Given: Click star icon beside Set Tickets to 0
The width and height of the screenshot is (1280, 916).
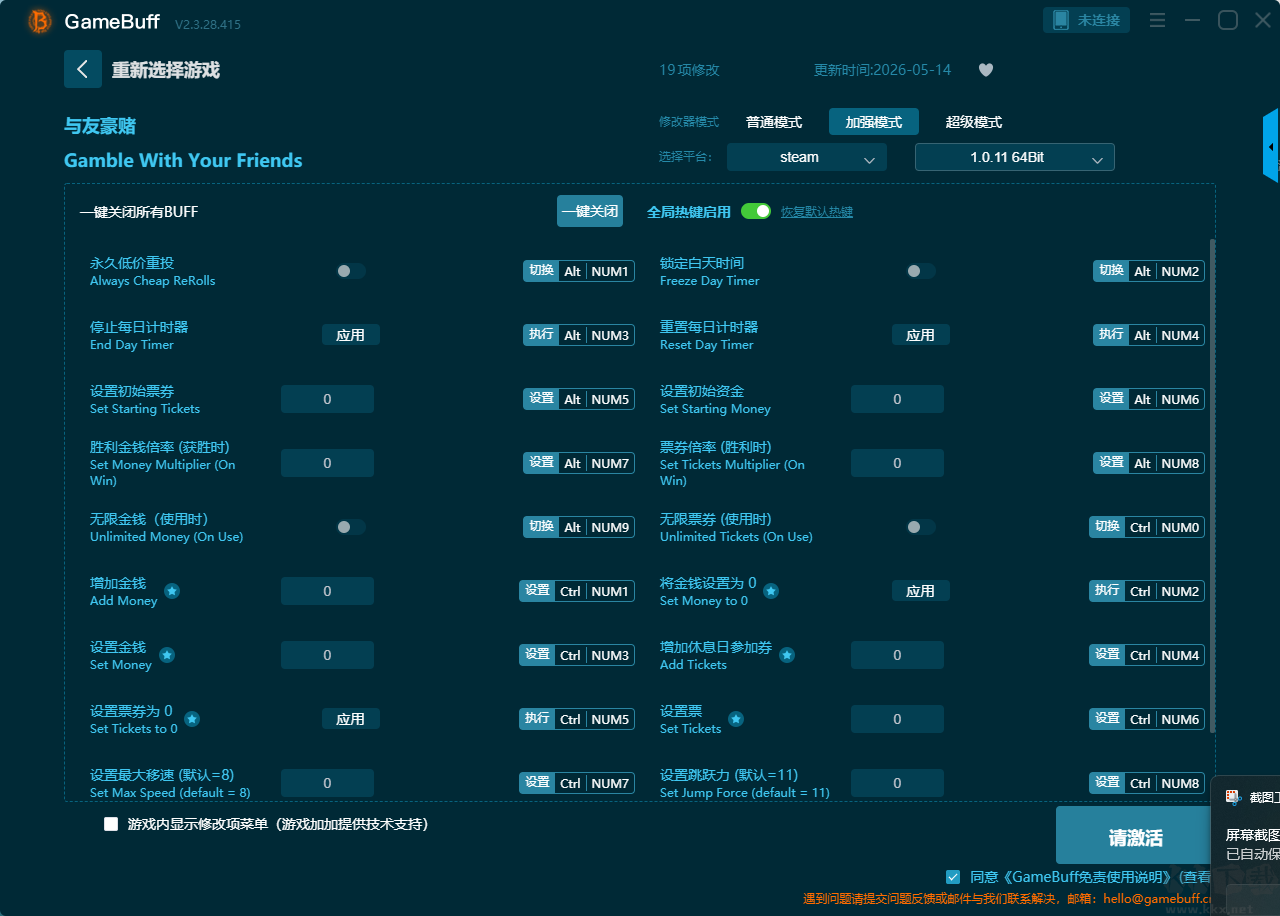Looking at the screenshot, I should click(x=192, y=719).
